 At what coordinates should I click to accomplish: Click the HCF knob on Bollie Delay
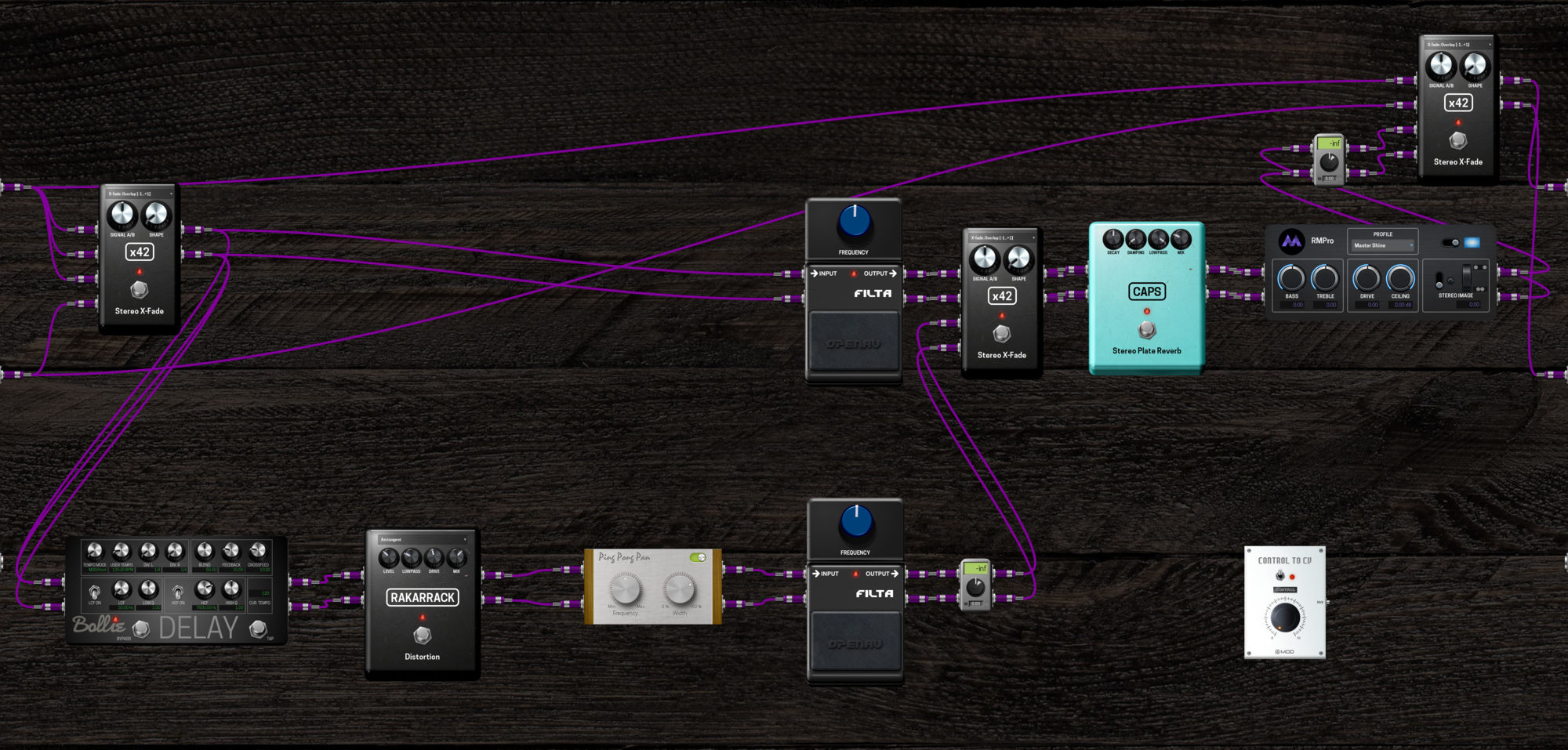coord(205,589)
